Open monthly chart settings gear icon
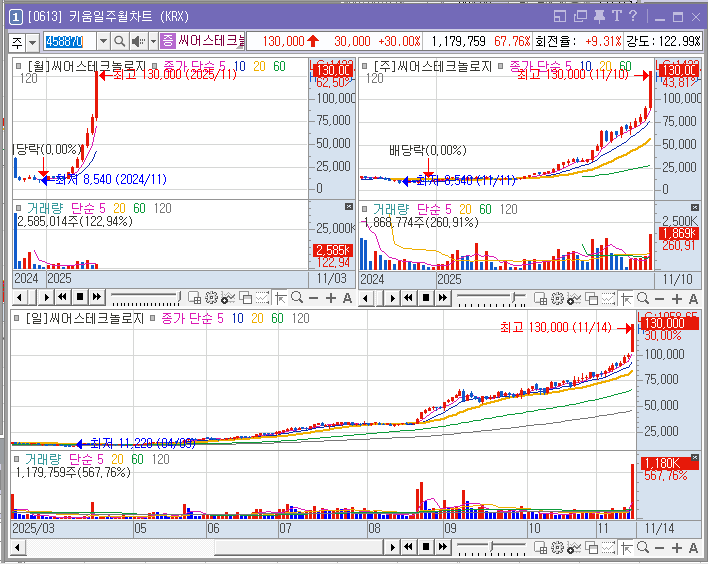Screen dimensions: 708x564 [x=211, y=298]
